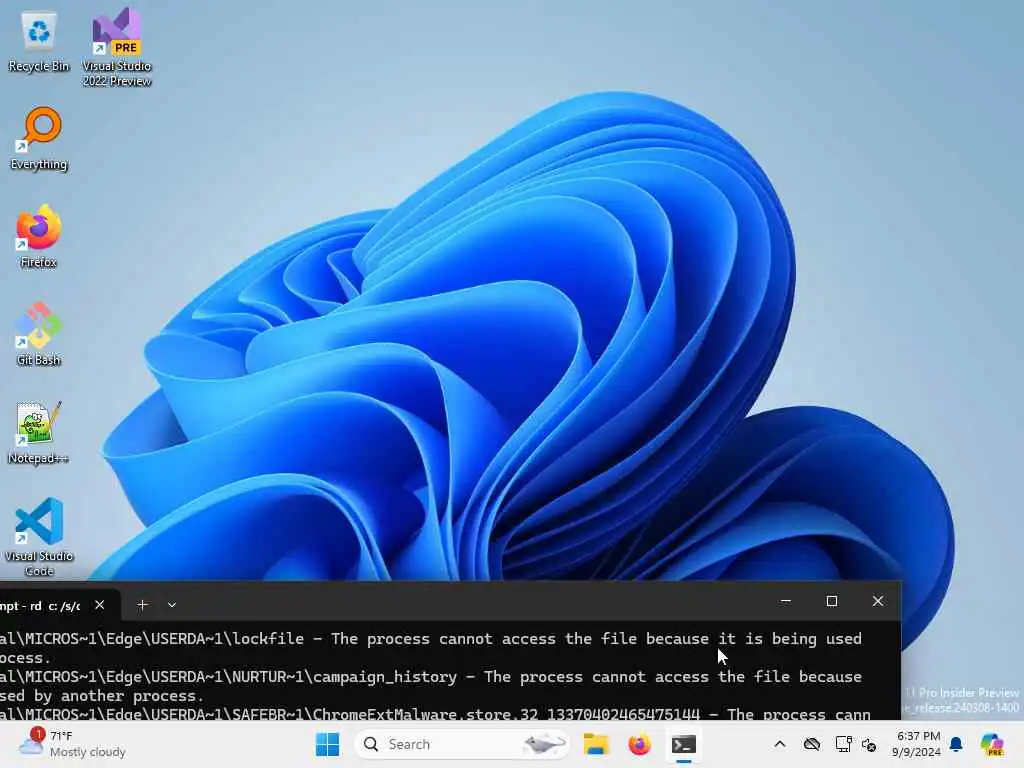
Task: Open the weather widget showing 71°F
Action: [x=72, y=744]
